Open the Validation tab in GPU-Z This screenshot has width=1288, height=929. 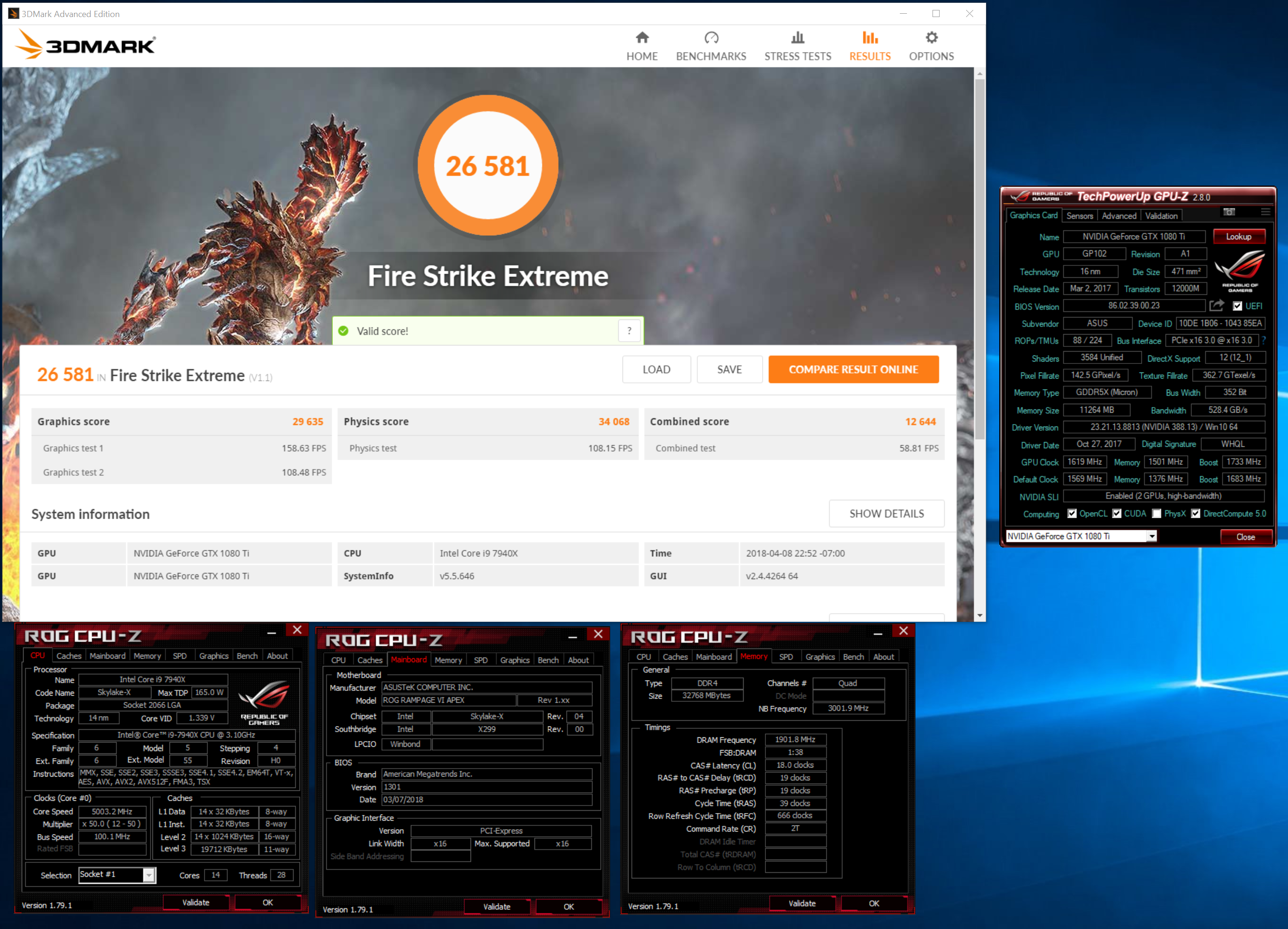[1161, 216]
